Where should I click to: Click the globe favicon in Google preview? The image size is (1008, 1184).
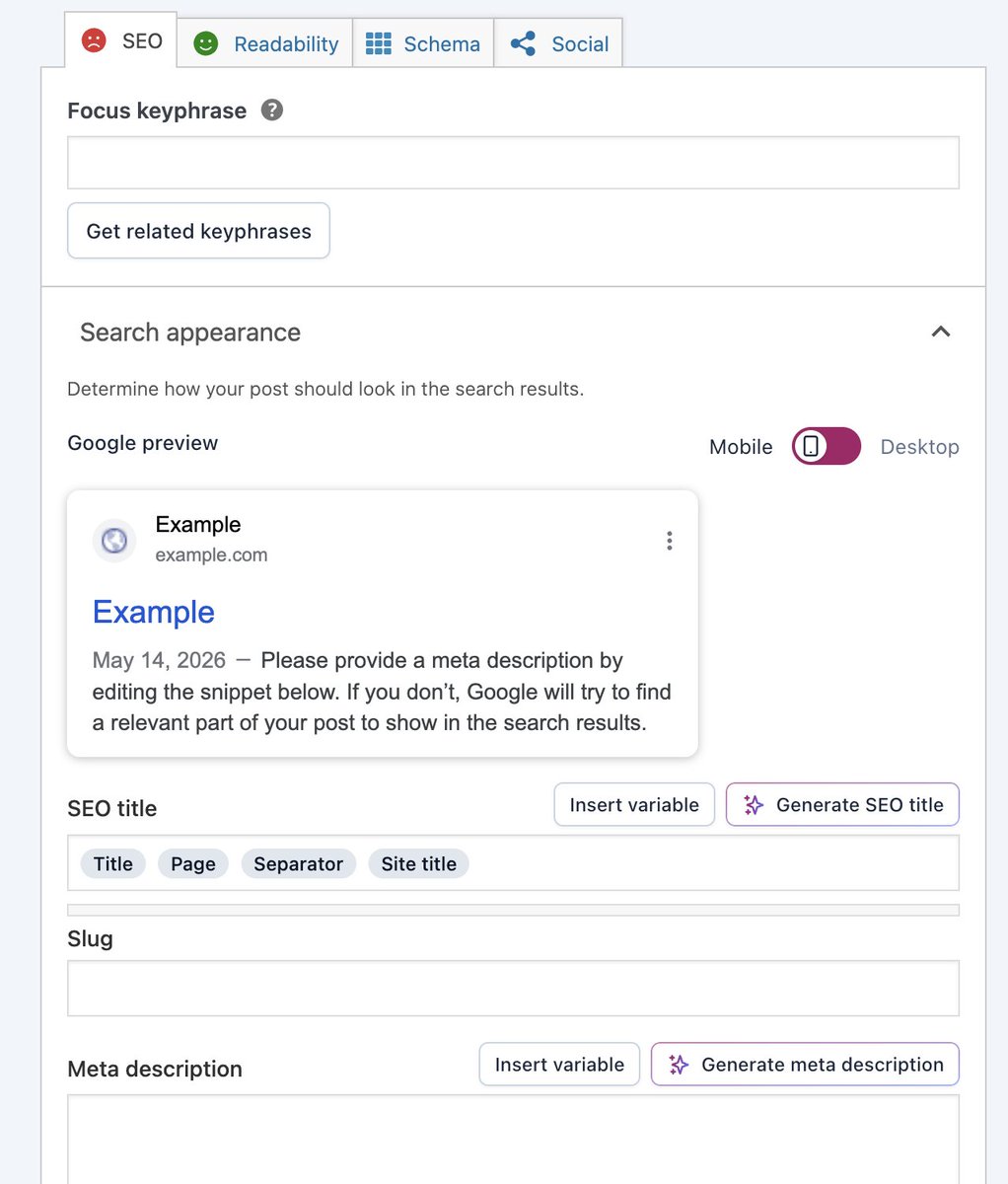[x=114, y=541]
